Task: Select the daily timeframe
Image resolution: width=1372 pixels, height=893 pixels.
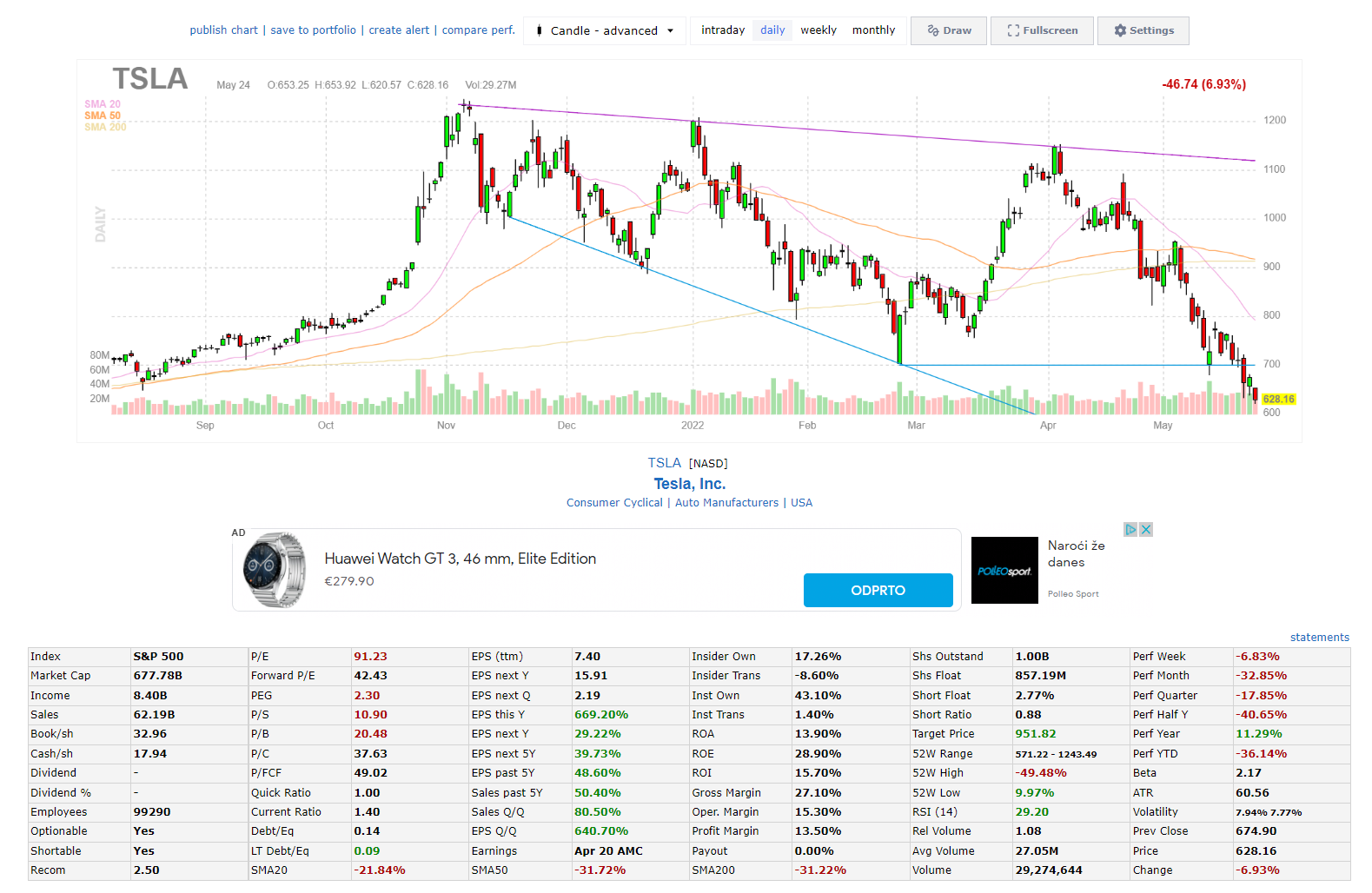Action: (772, 30)
